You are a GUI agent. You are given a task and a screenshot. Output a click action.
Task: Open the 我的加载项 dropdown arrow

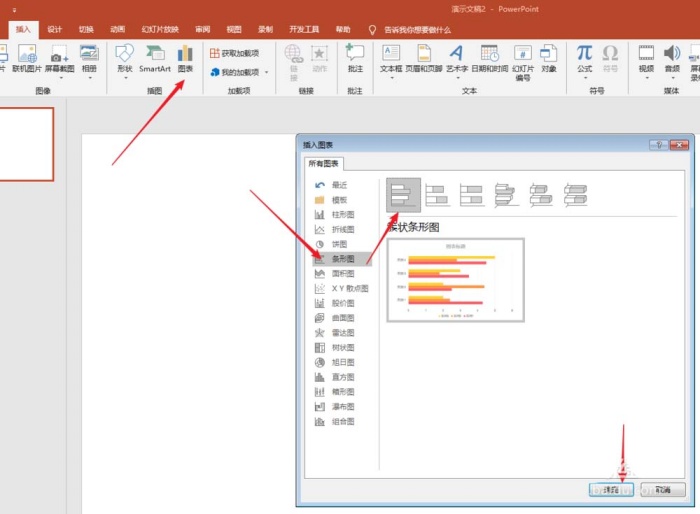[x=266, y=73]
